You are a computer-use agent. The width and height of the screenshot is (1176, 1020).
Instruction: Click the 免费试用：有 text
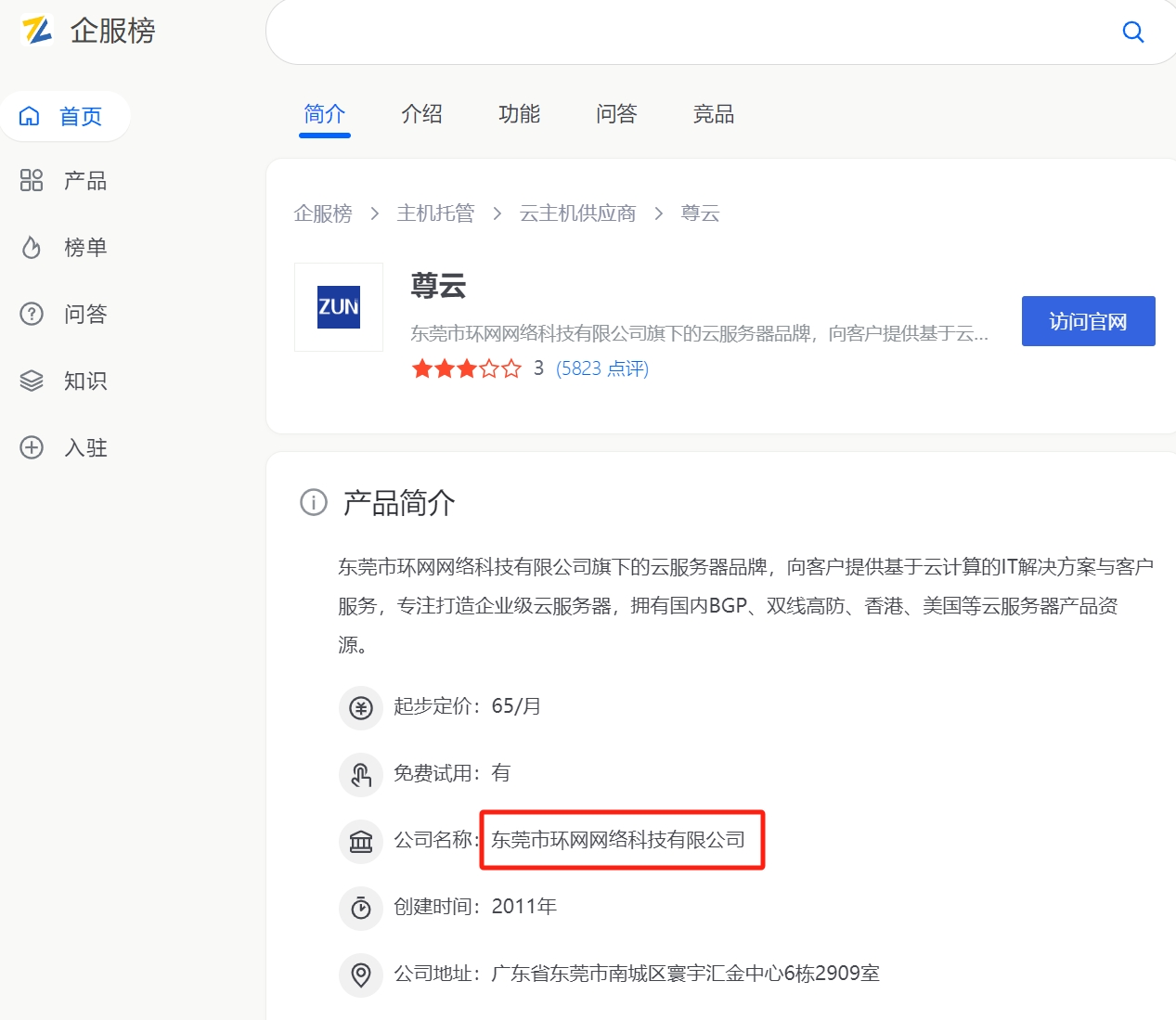click(x=452, y=773)
